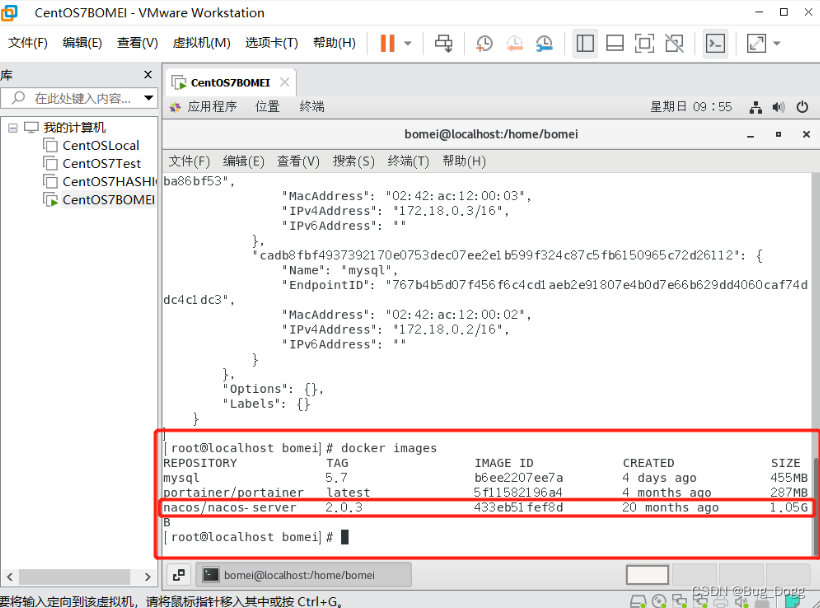Open the 选项卡(T) menu
The image size is (820, 608).
pyautogui.click(x=271, y=43)
